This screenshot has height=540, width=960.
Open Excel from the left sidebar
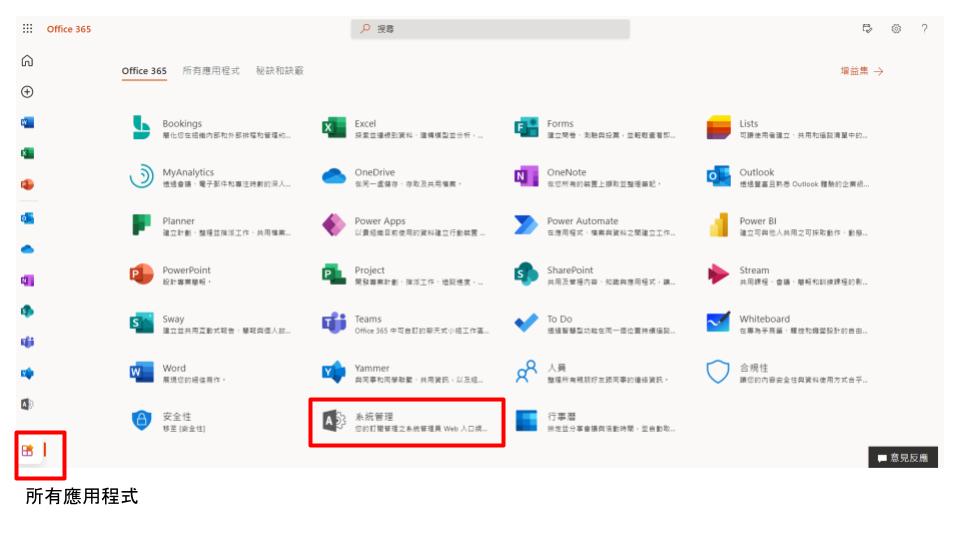pos(28,153)
